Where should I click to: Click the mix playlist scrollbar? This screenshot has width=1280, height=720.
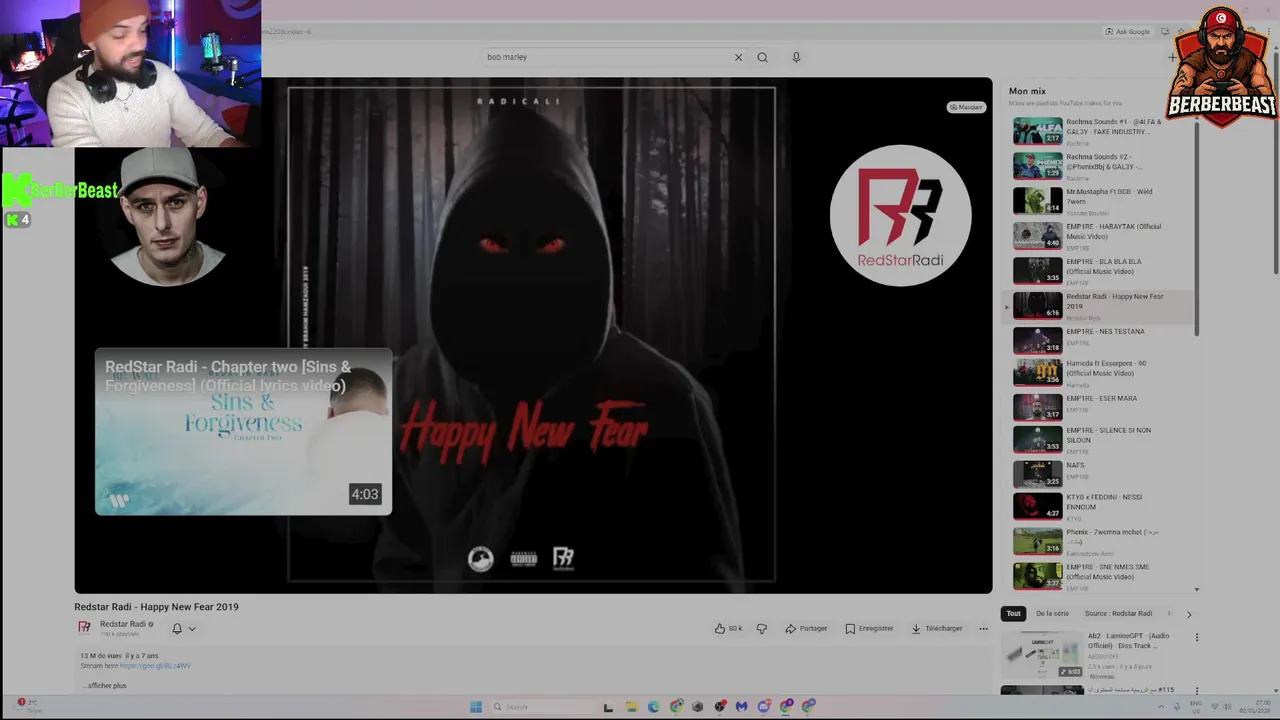point(1197,230)
